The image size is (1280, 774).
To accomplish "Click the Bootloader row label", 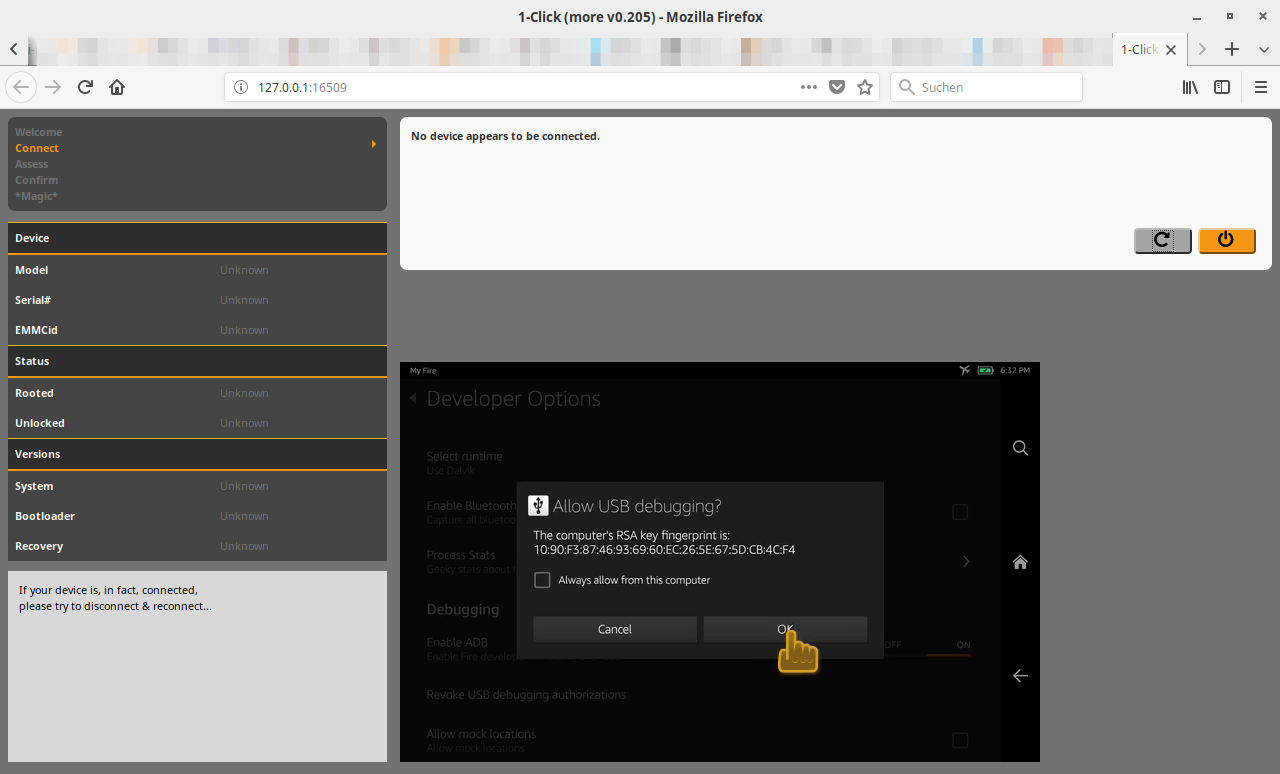I will (45, 516).
